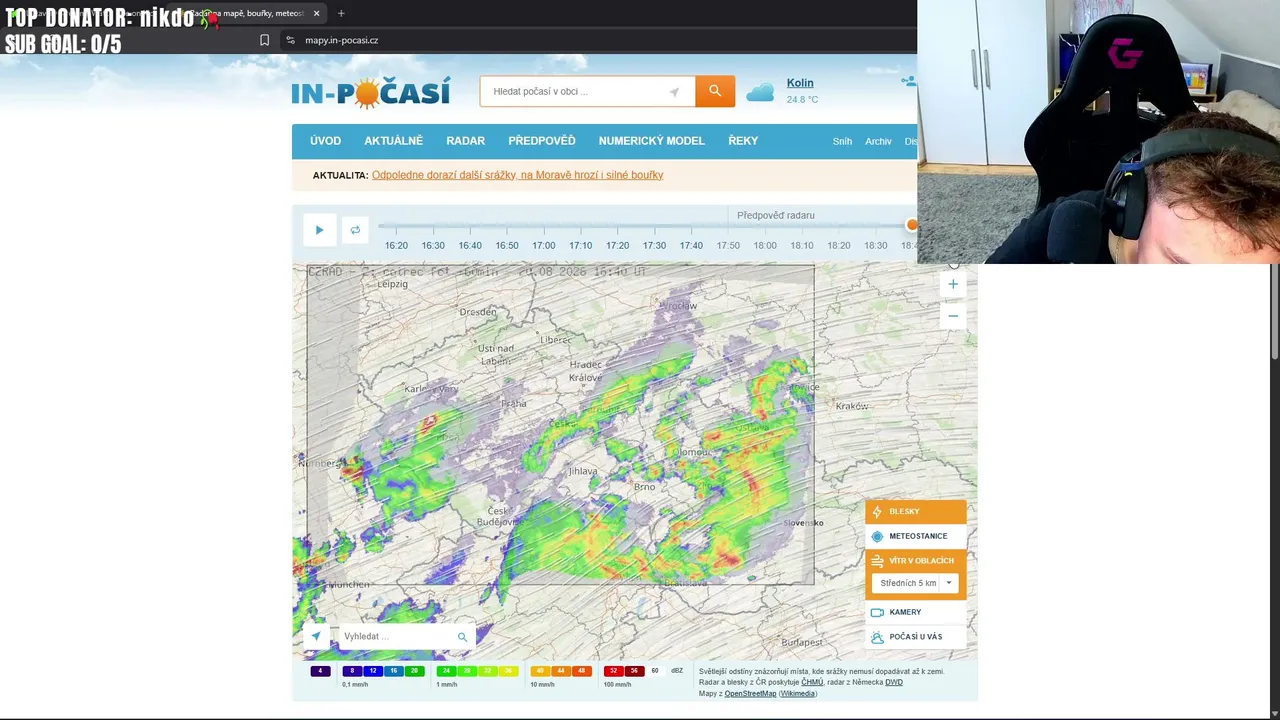This screenshot has height=720, width=1280.
Task: Jump to 17:40 on the radar timeline
Action: [691, 245]
